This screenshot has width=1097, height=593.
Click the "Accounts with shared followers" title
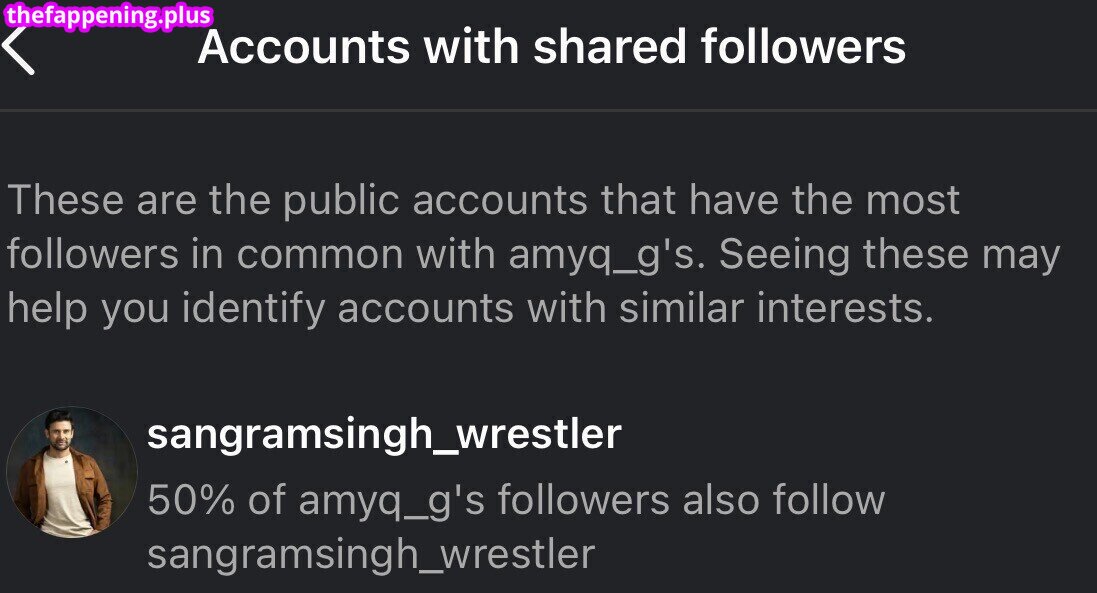(552, 48)
